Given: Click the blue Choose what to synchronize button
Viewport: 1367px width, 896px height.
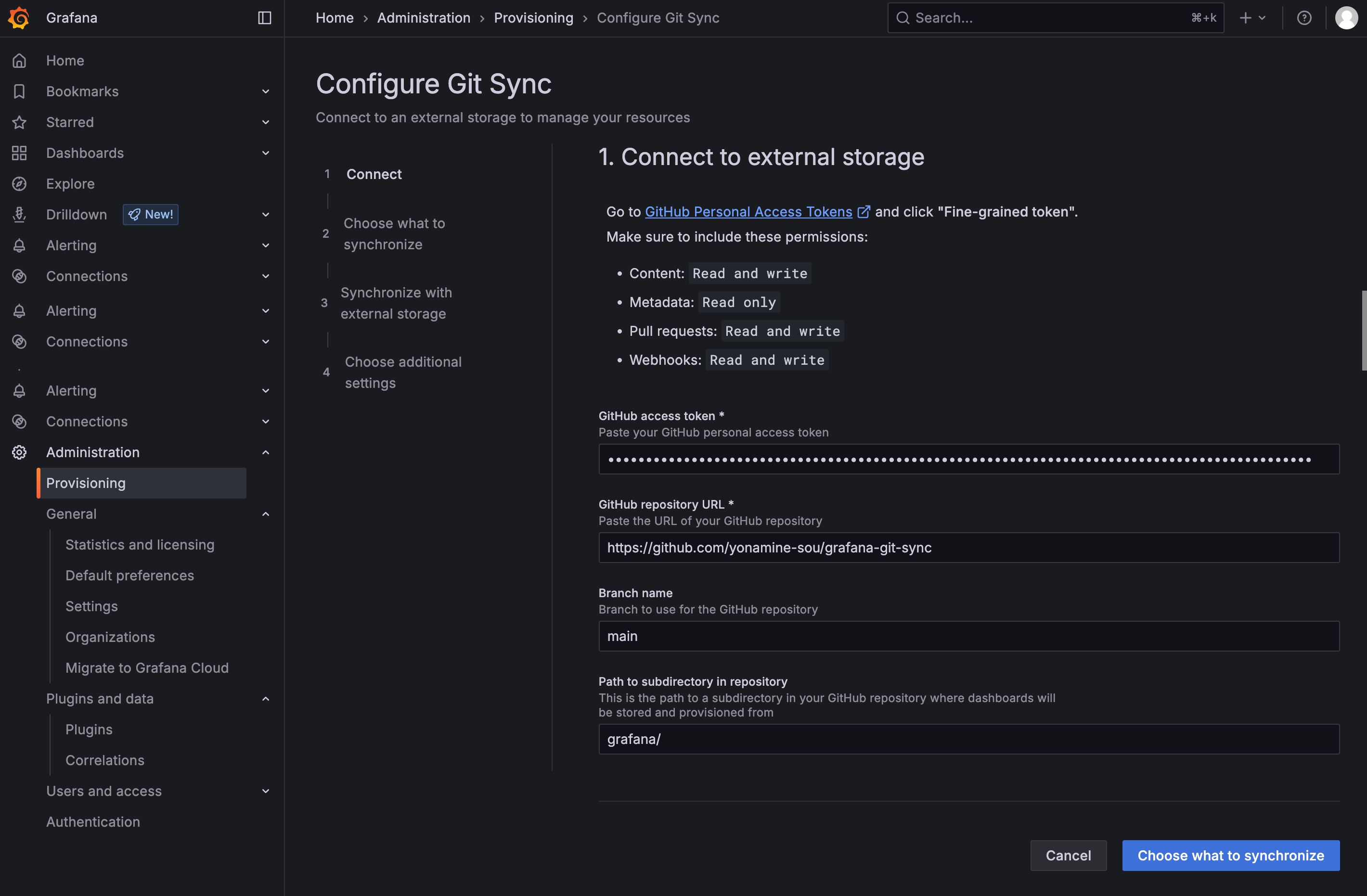Looking at the screenshot, I should coord(1230,855).
